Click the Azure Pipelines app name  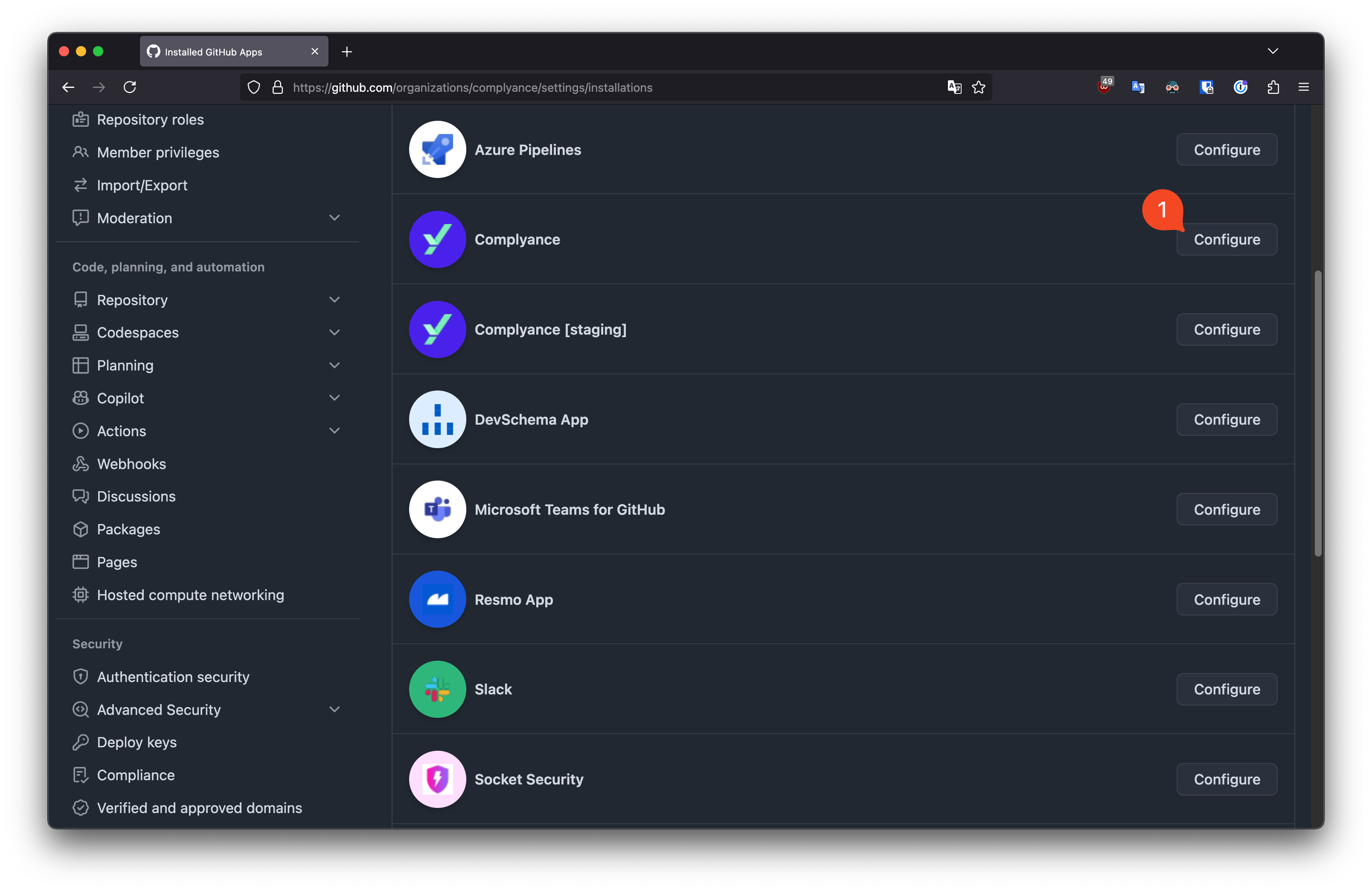[527, 149]
